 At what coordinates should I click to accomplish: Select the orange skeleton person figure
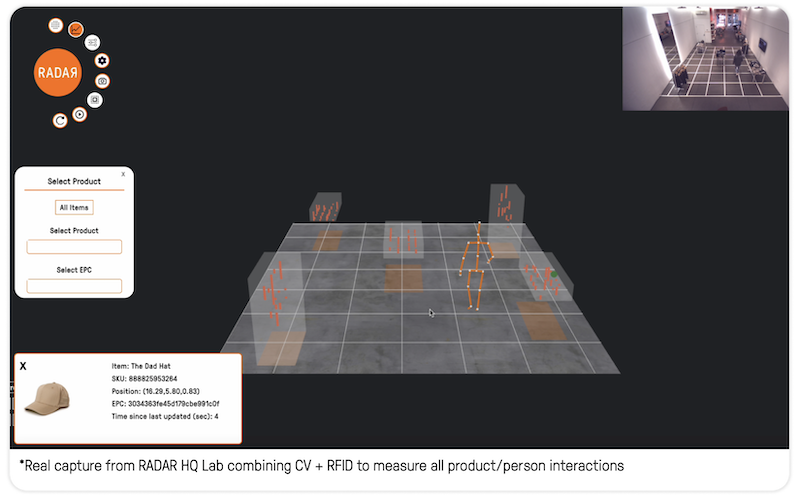[x=477, y=266]
